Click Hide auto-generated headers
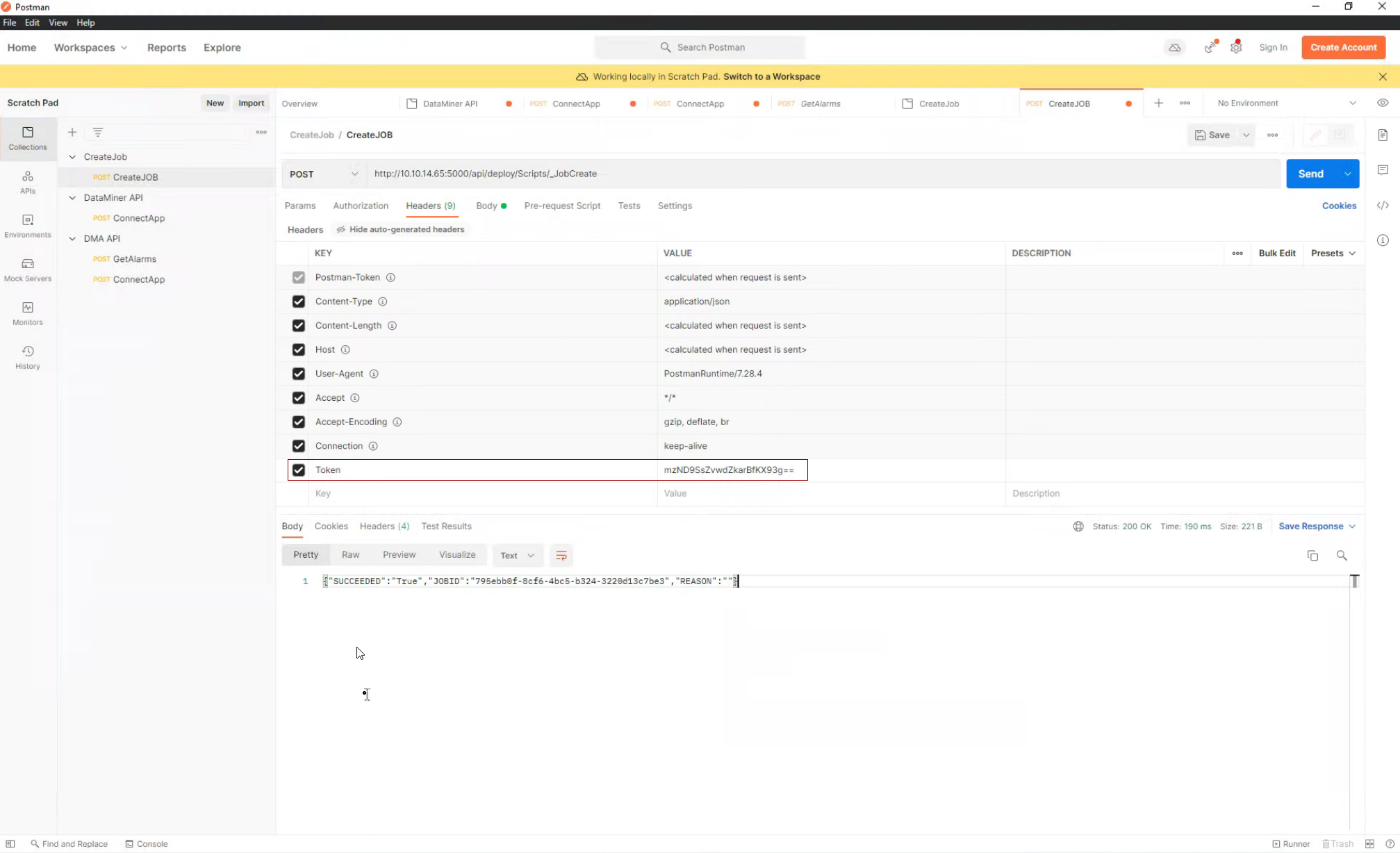Image resolution: width=1400 pixels, height=853 pixels. (x=400, y=229)
